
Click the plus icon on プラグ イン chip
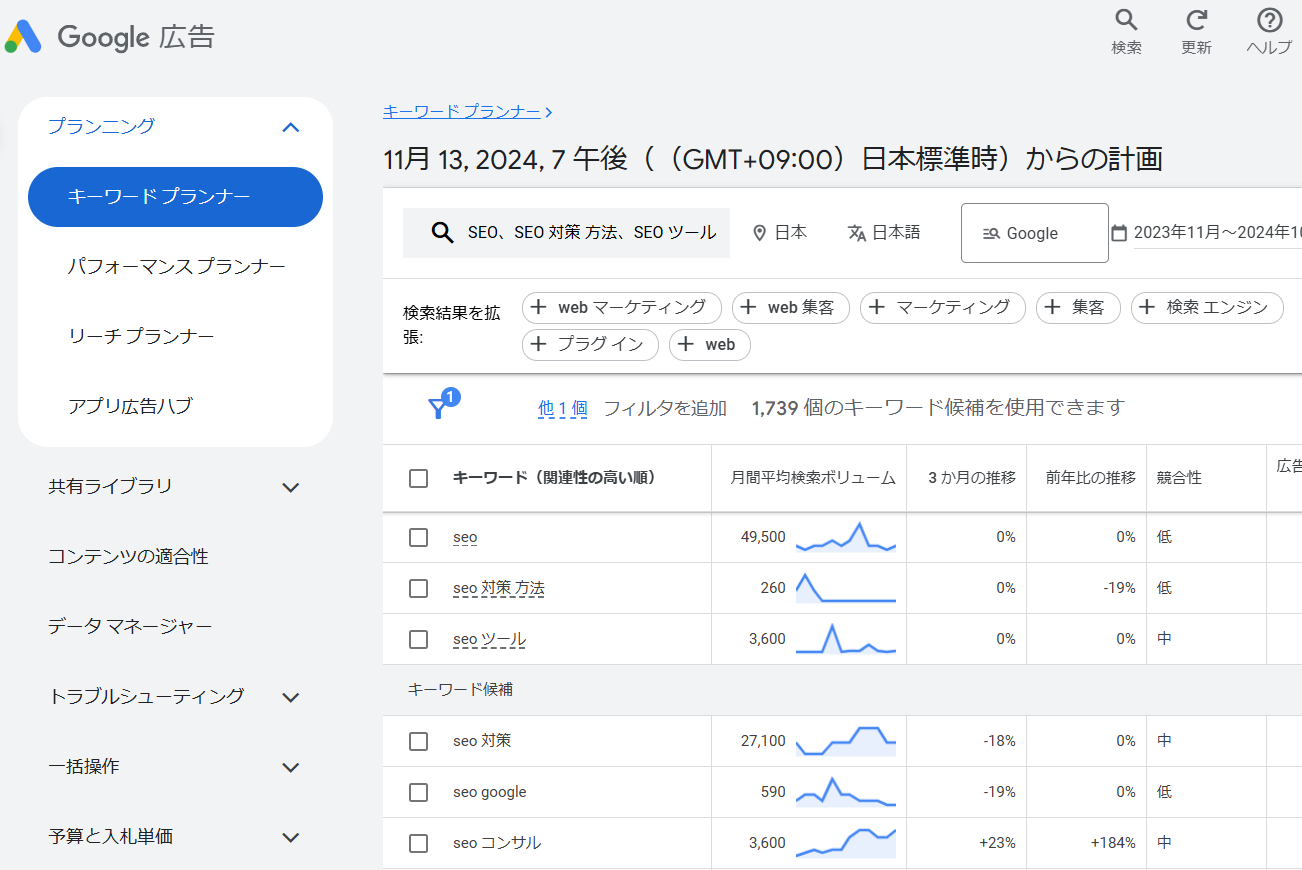pyautogui.click(x=538, y=344)
